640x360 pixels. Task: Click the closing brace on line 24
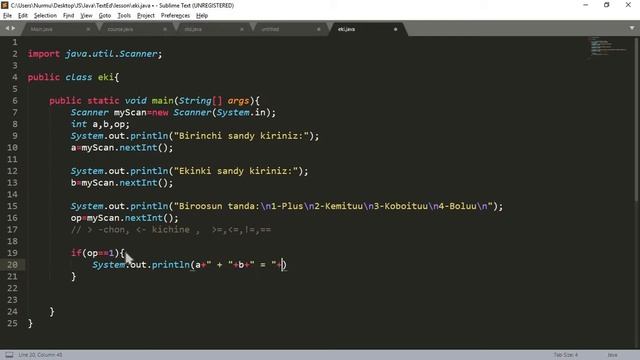(x=52, y=312)
